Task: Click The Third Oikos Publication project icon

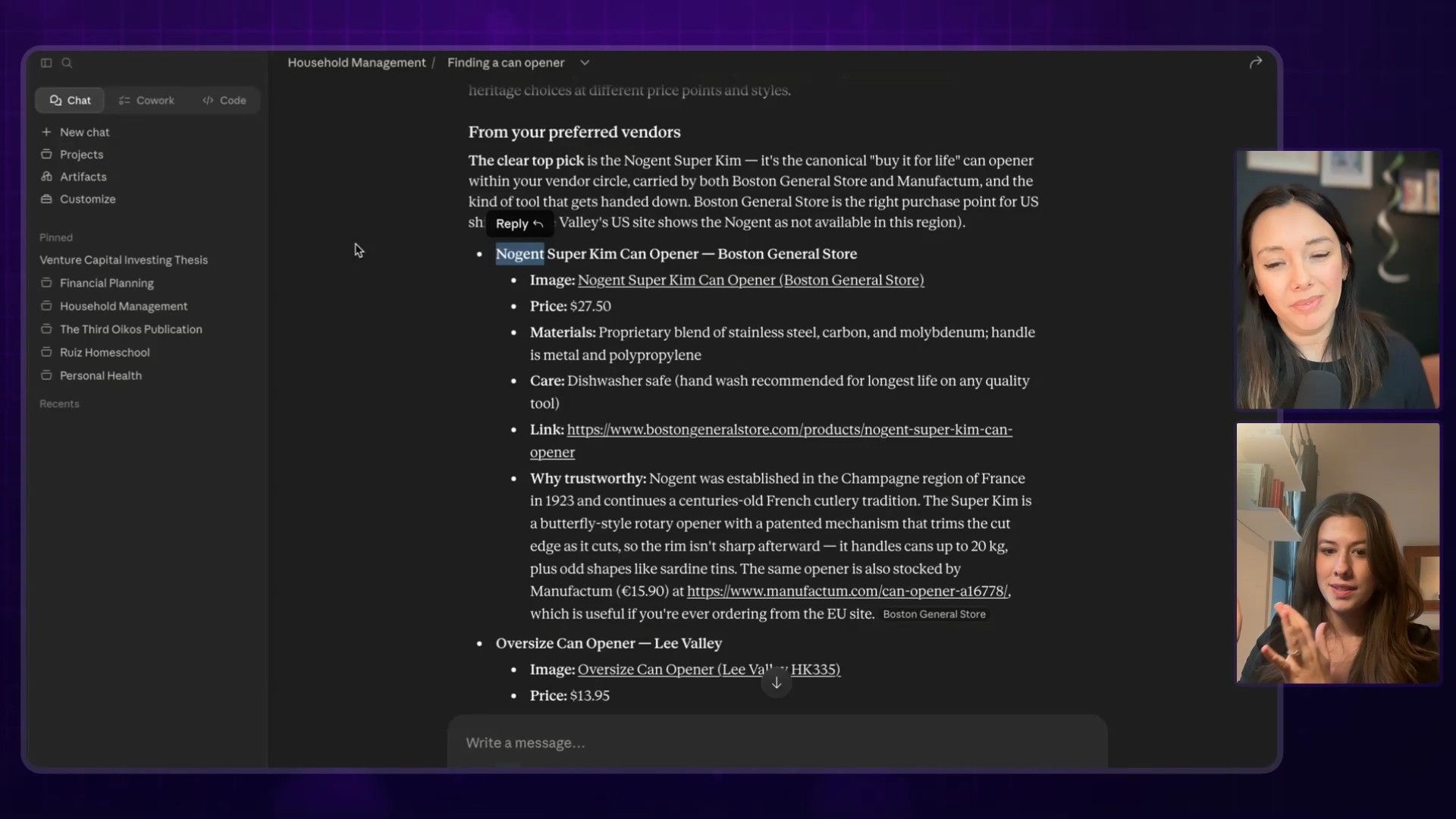Action: point(46,329)
